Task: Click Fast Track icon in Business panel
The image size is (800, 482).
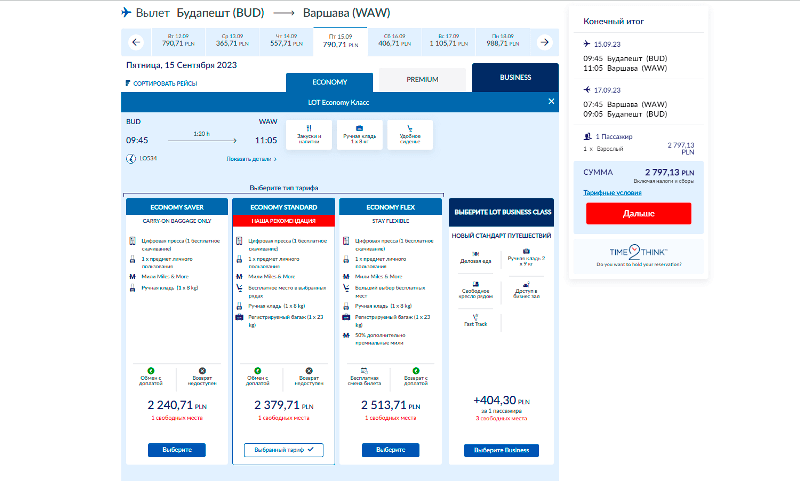Action: pyautogui.click(x=476, y=317)
